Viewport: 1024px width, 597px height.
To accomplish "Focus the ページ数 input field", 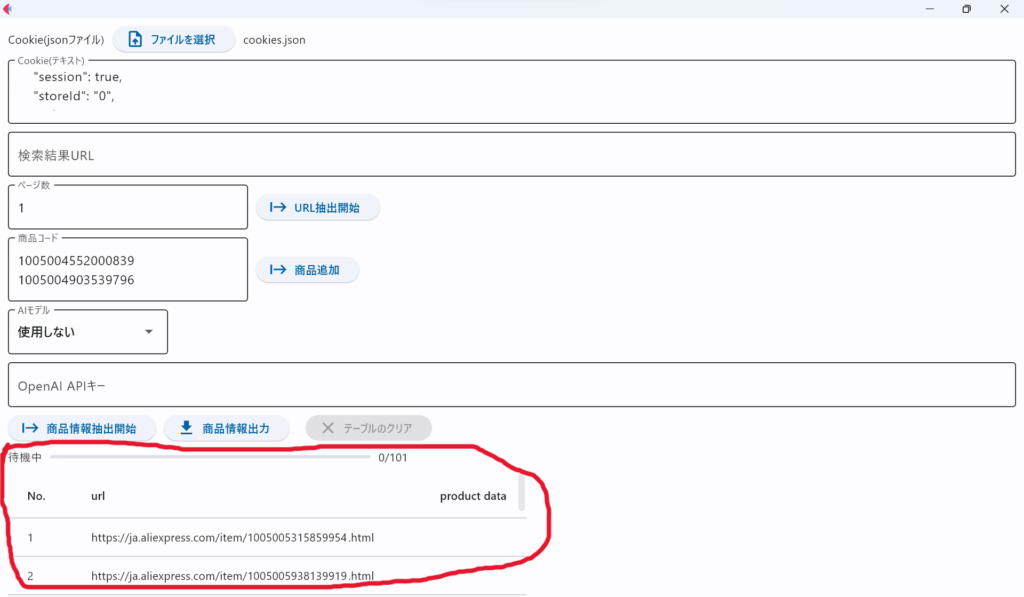I will (x=128, y=208).
